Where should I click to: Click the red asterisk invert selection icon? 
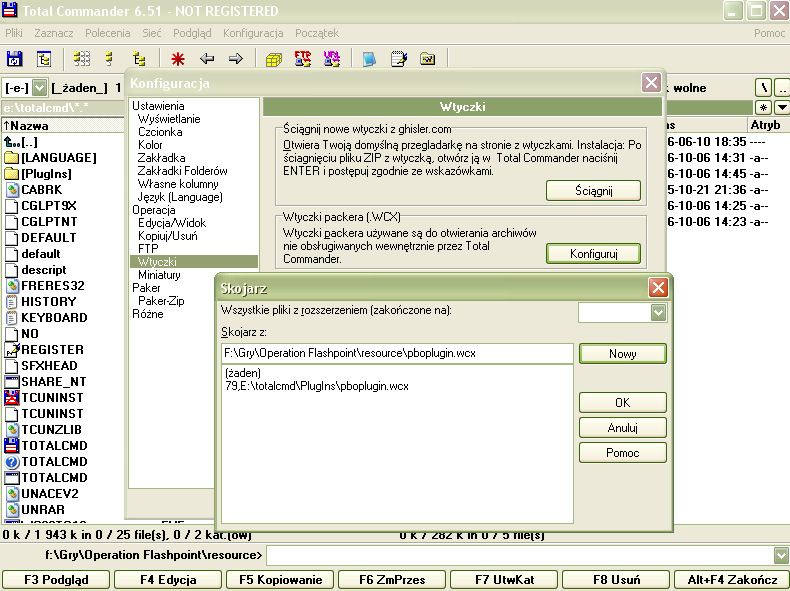pos(177,59)
